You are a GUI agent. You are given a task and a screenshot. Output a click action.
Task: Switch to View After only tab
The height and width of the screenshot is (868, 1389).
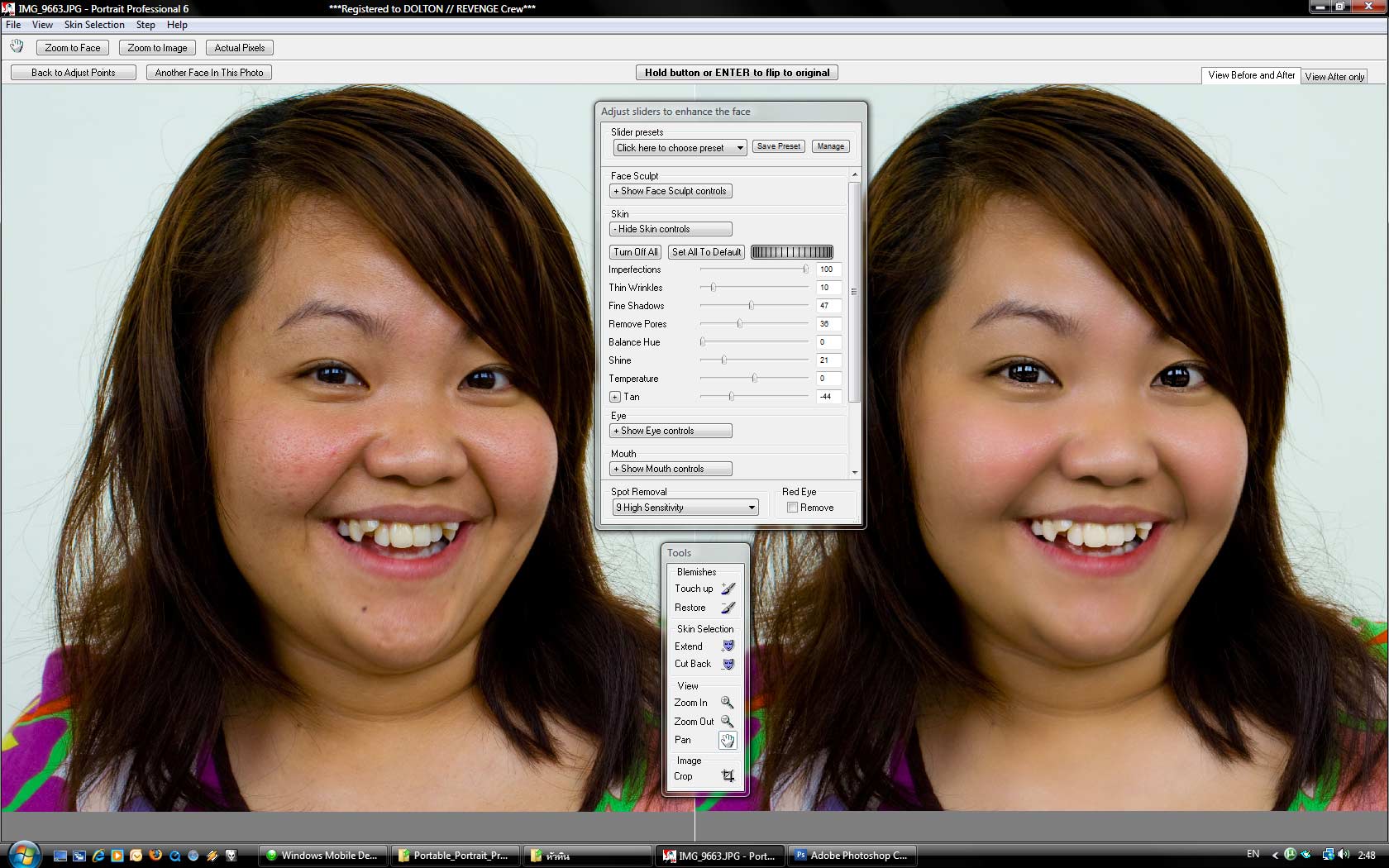click(1334, 77)
